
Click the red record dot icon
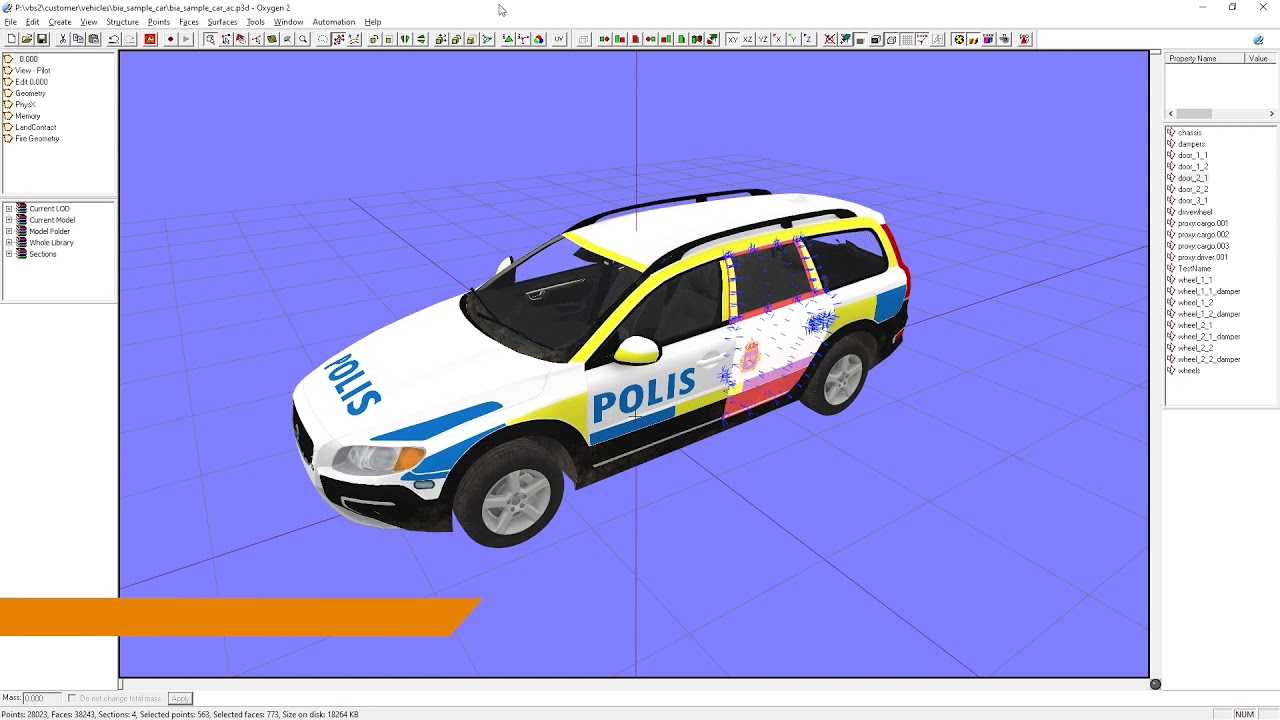170,39
